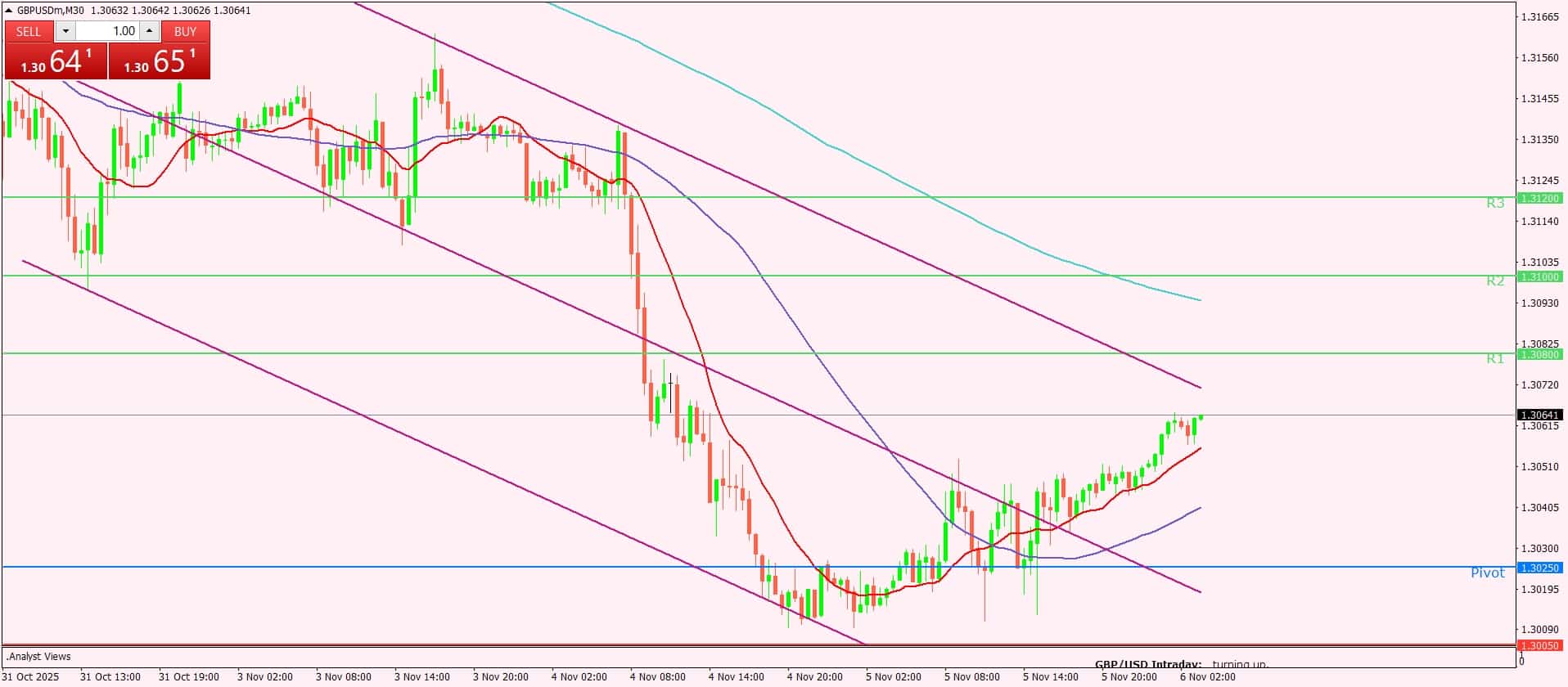The image size is (1568, 687).
Task: Click the 4 Nov 08:00 time label
Action: 658,677
